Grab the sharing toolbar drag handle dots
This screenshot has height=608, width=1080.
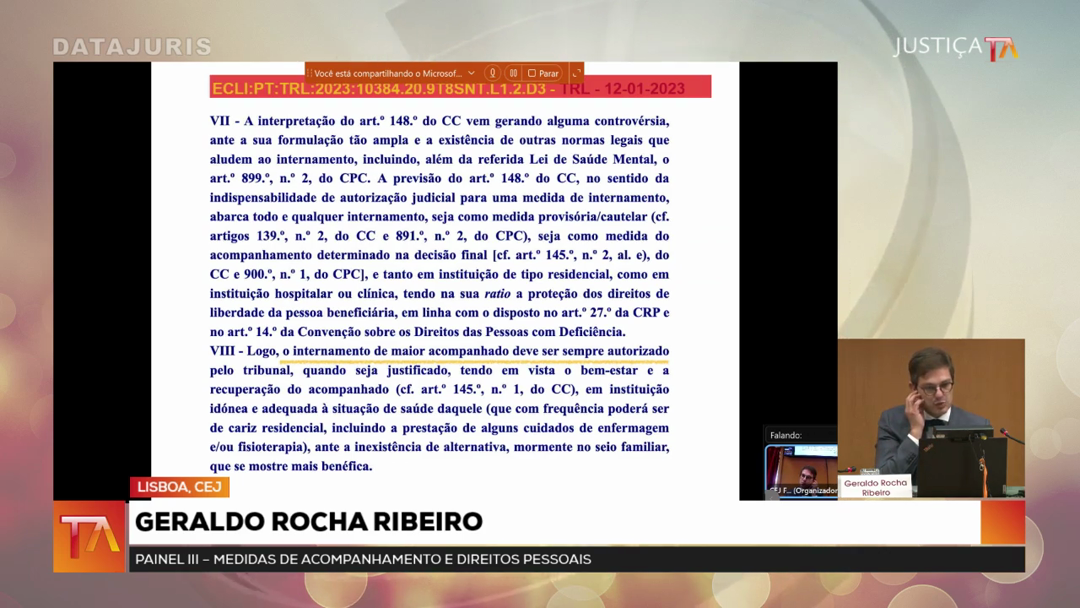coord(309,73)
